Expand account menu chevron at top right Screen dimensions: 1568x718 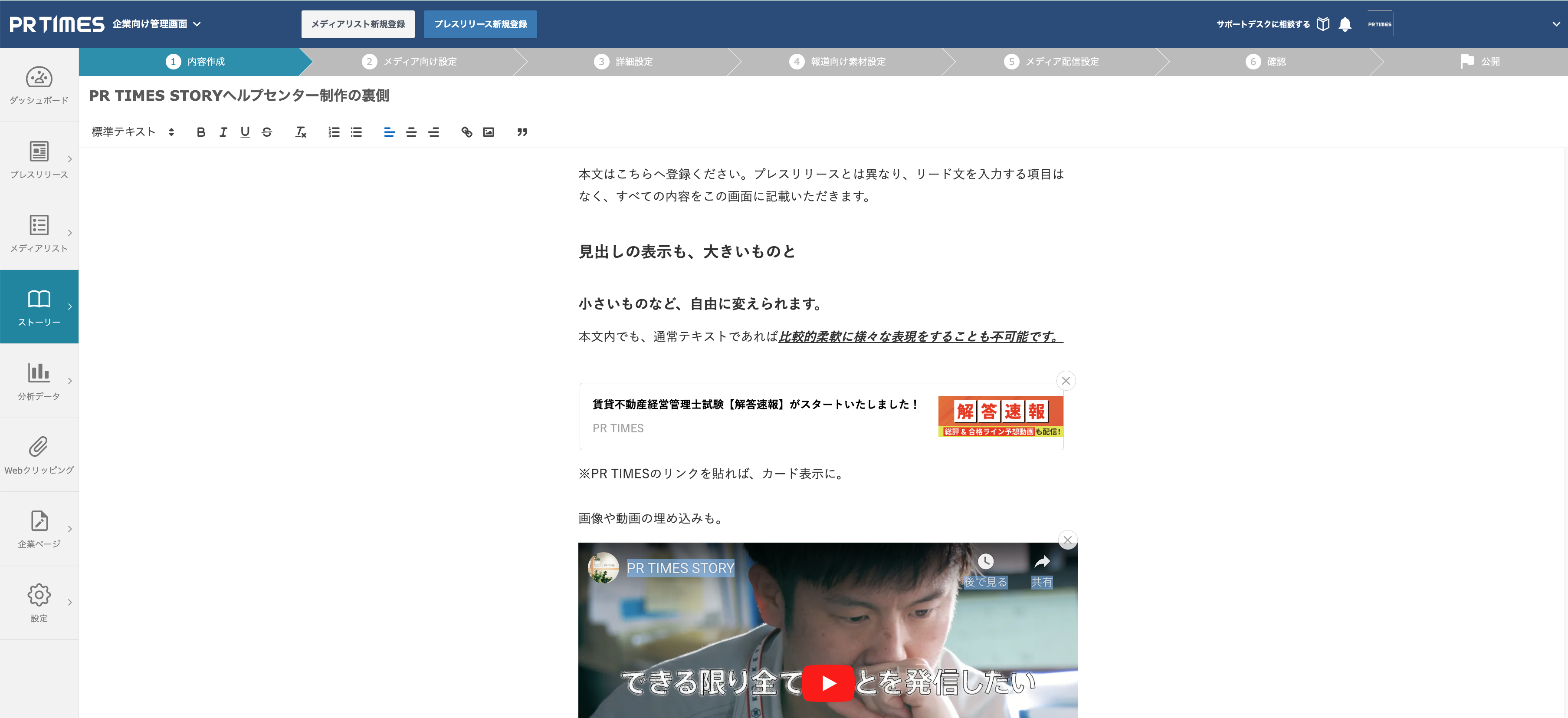coord(1556,24)
